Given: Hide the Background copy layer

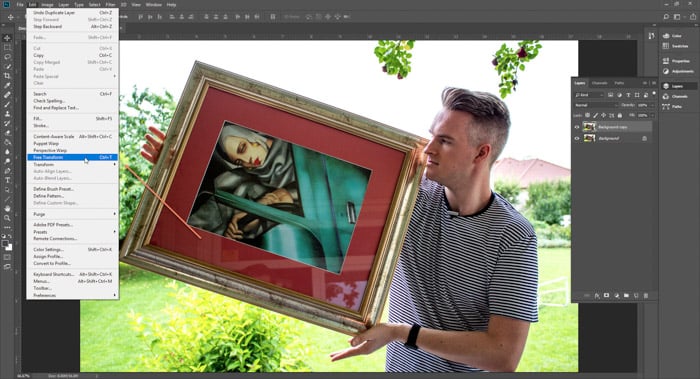Looking at the screenshot, I should click(x=577, y=127).
